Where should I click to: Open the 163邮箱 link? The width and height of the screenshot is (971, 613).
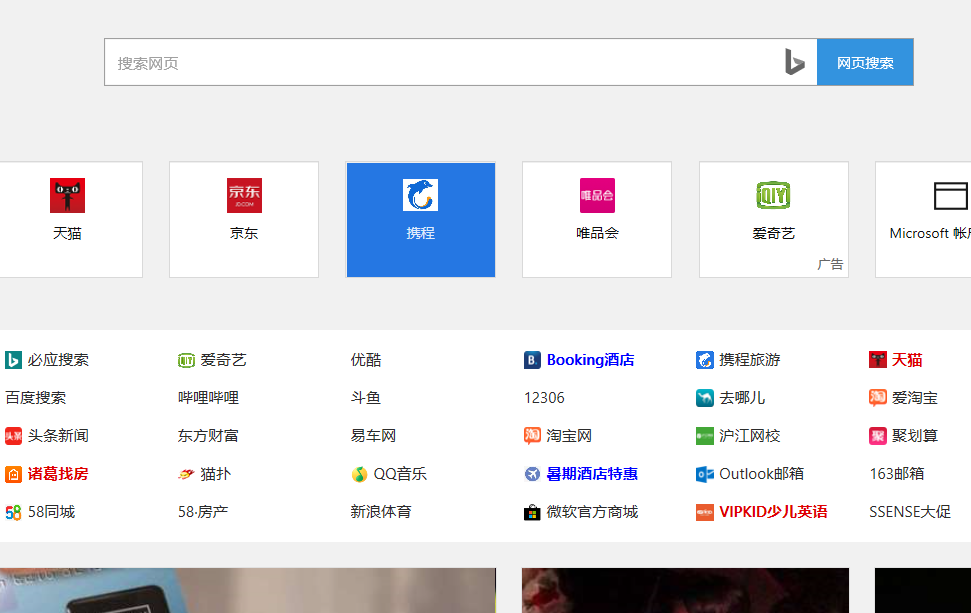(x=897, y=474)
